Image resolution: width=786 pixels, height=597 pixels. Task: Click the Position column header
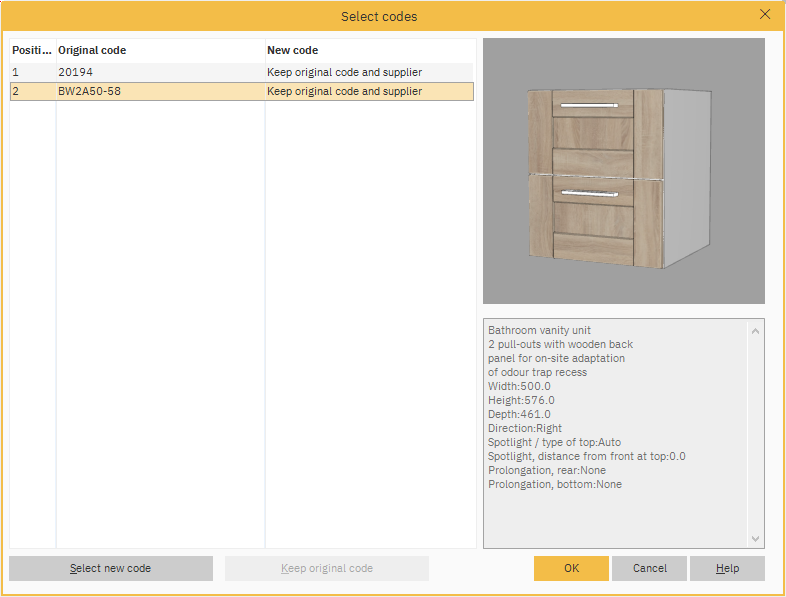[31, 50]
